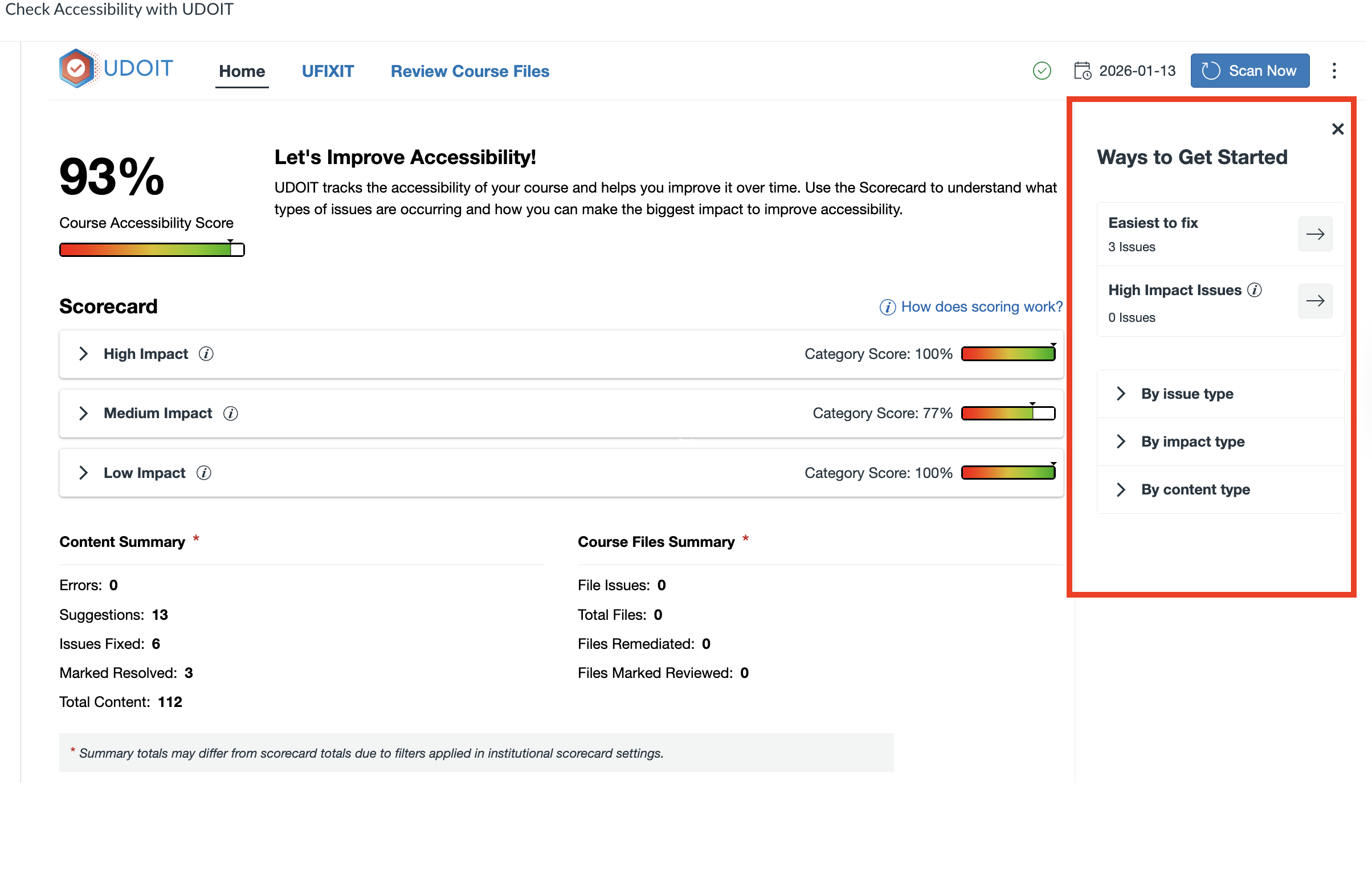Click the summary totals footnote text

point(370,753)
